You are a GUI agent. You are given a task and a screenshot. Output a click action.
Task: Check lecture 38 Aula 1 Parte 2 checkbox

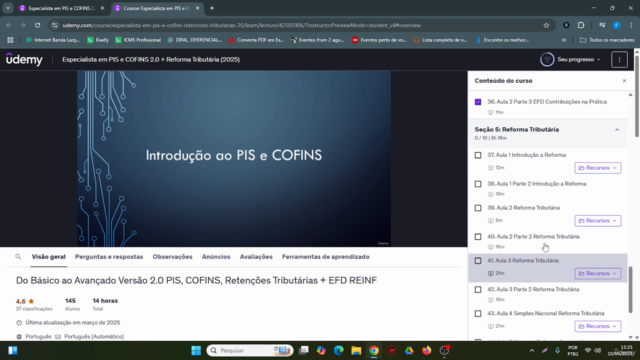(x=478, y=184)
